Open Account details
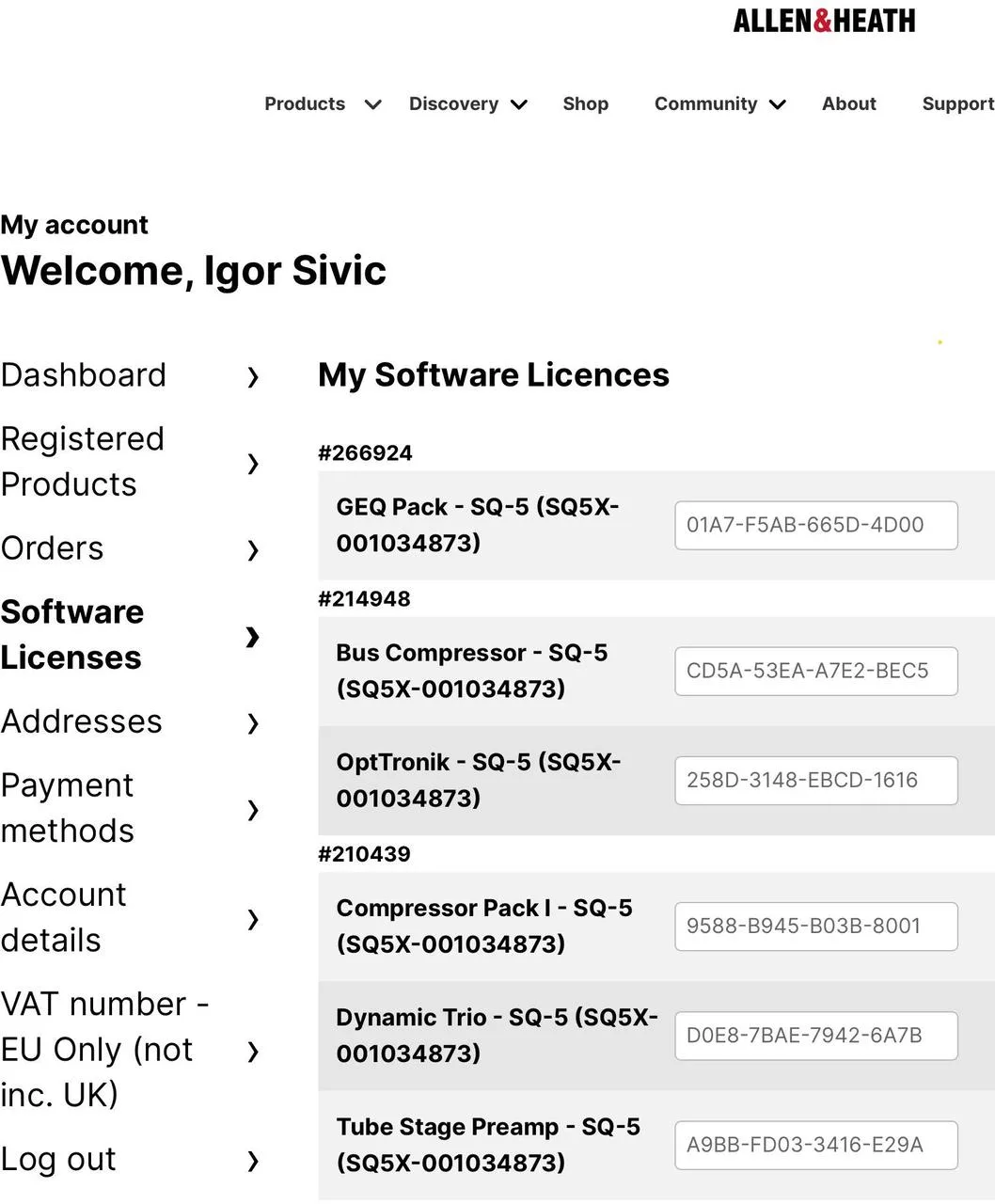Screen dimensions: 995x1204 (x=64, y=916)
